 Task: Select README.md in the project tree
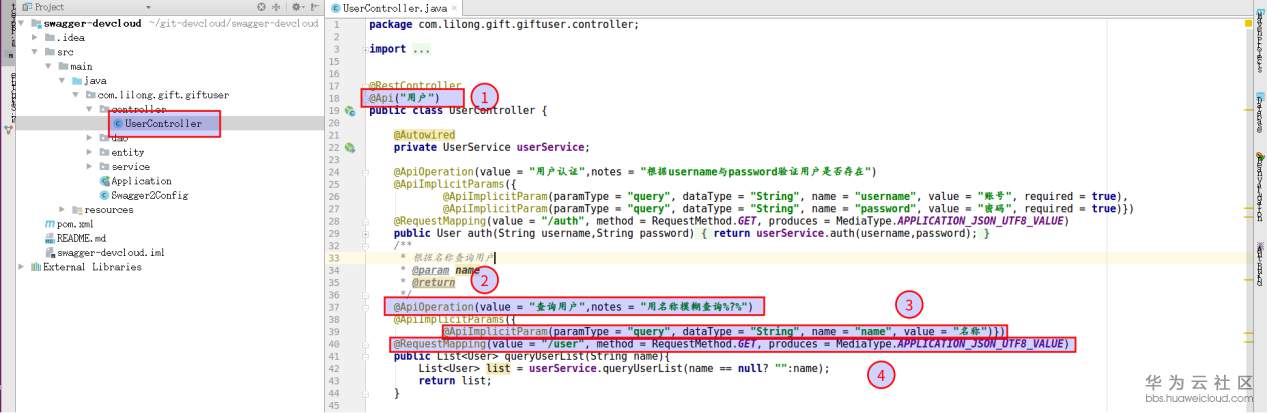[81, 238]
